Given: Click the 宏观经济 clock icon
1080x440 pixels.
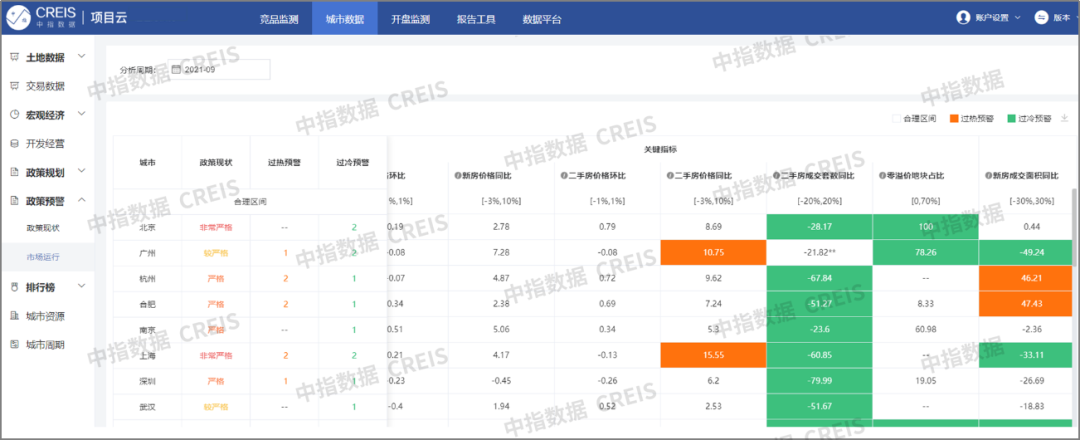Looking at the screenshot, I should click(14, 114).
